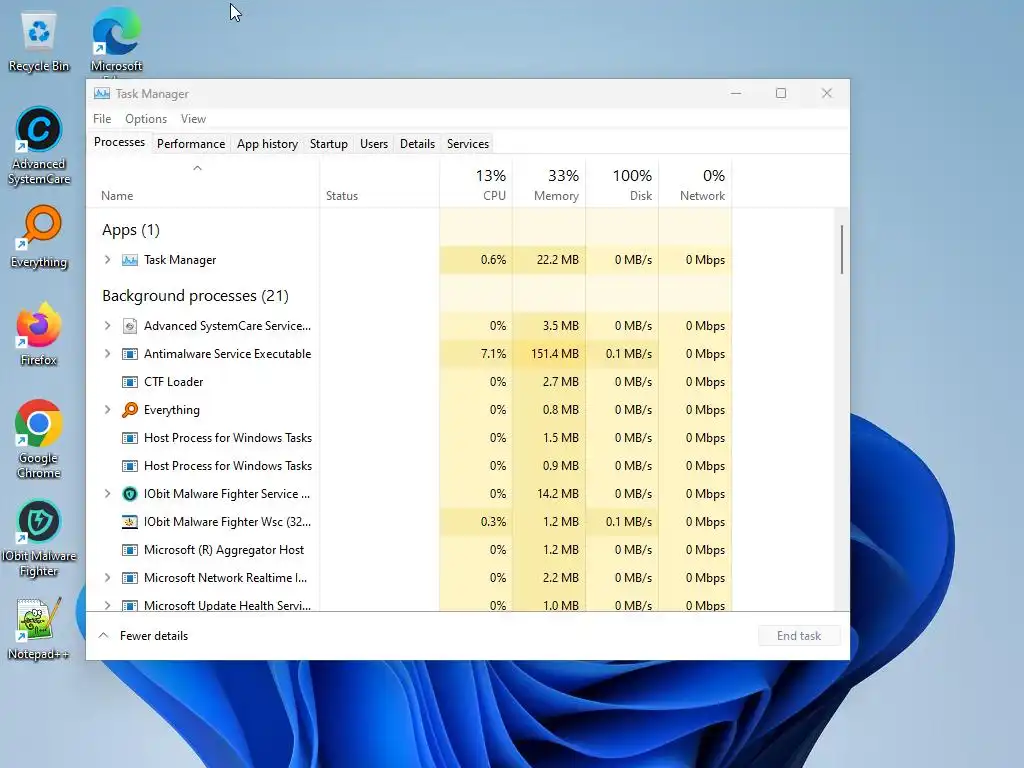Sort by the Status column header
The width and height of the screenshot is (1024, 768).
tap(379, 185)
